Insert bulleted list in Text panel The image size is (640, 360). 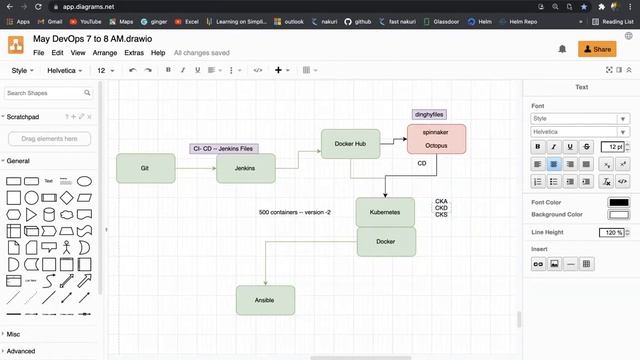(554, 182)
